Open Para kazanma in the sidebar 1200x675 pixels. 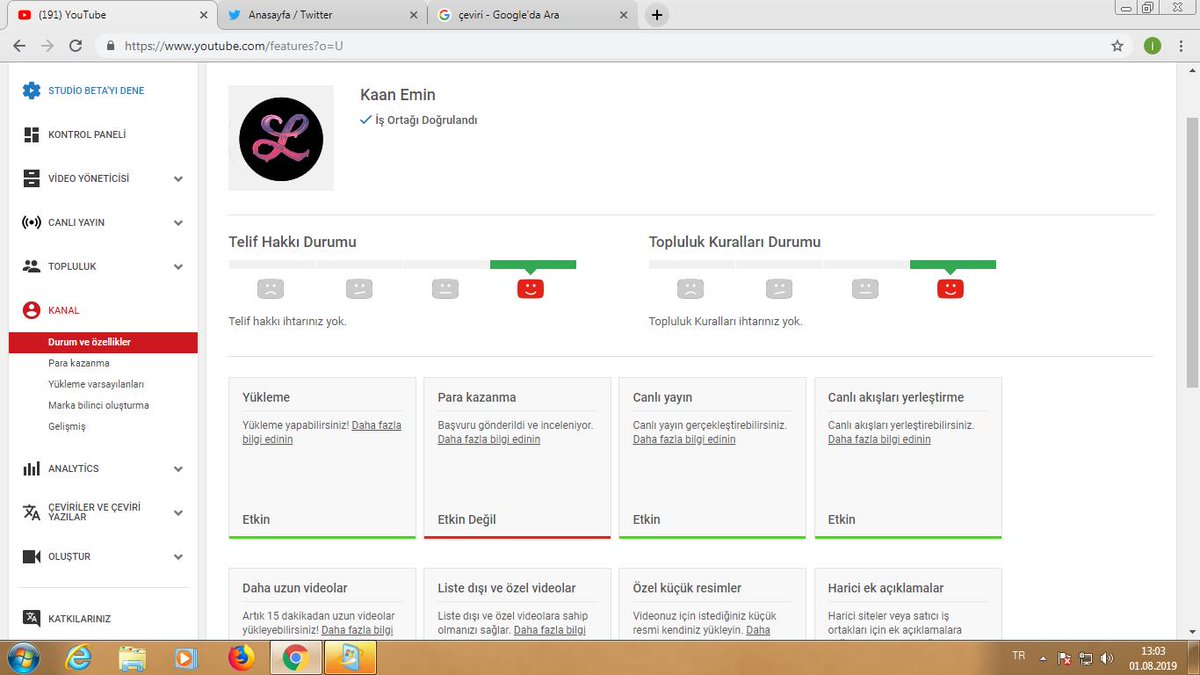pyautogui.click(x=79, y=363)
